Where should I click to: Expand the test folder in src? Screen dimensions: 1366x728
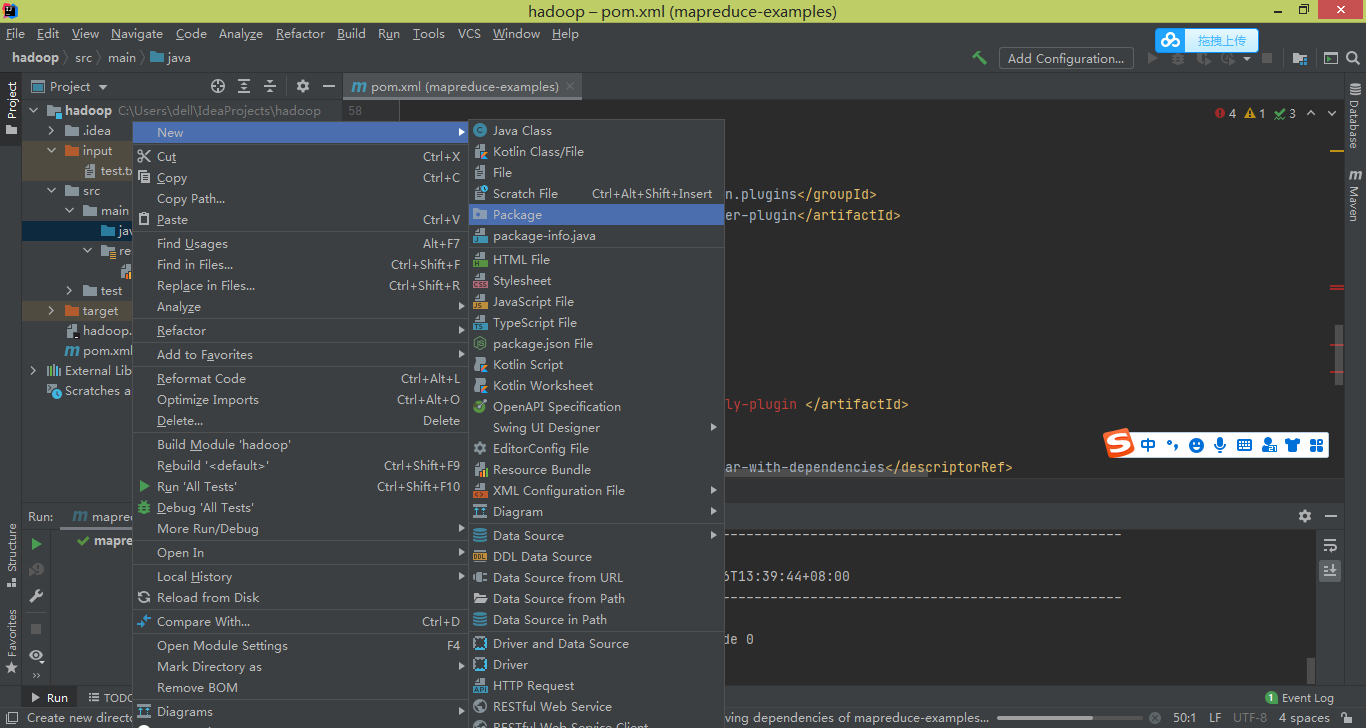(x=70, y=290)
